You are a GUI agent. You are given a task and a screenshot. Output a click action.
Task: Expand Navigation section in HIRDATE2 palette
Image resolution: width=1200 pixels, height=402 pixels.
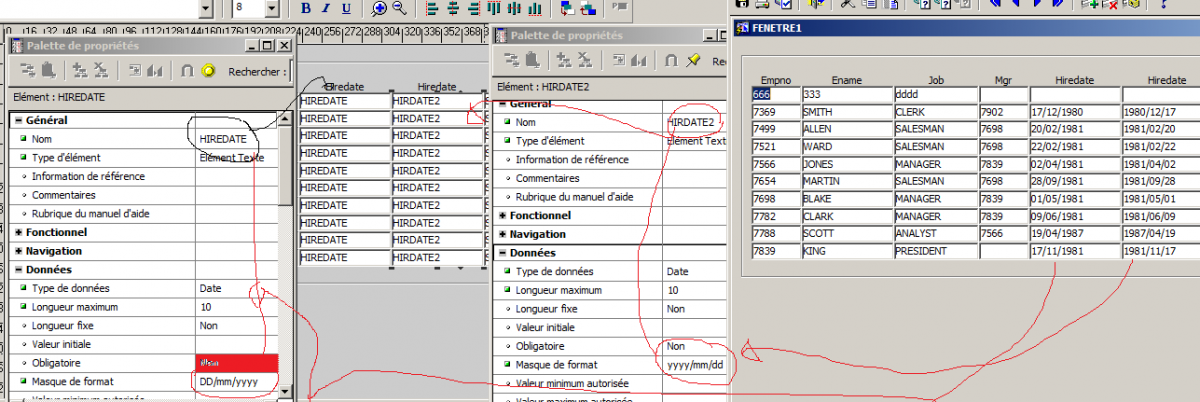(x=502, y=234)
